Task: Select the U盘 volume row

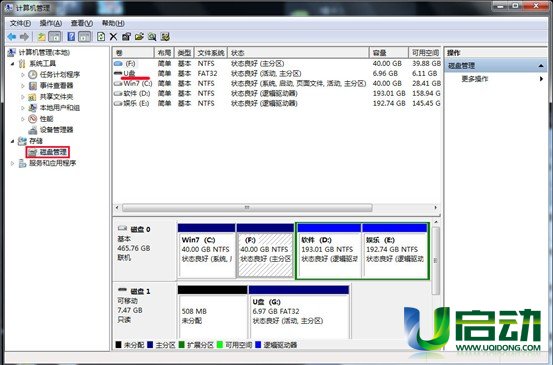Action: click(277, 73)
